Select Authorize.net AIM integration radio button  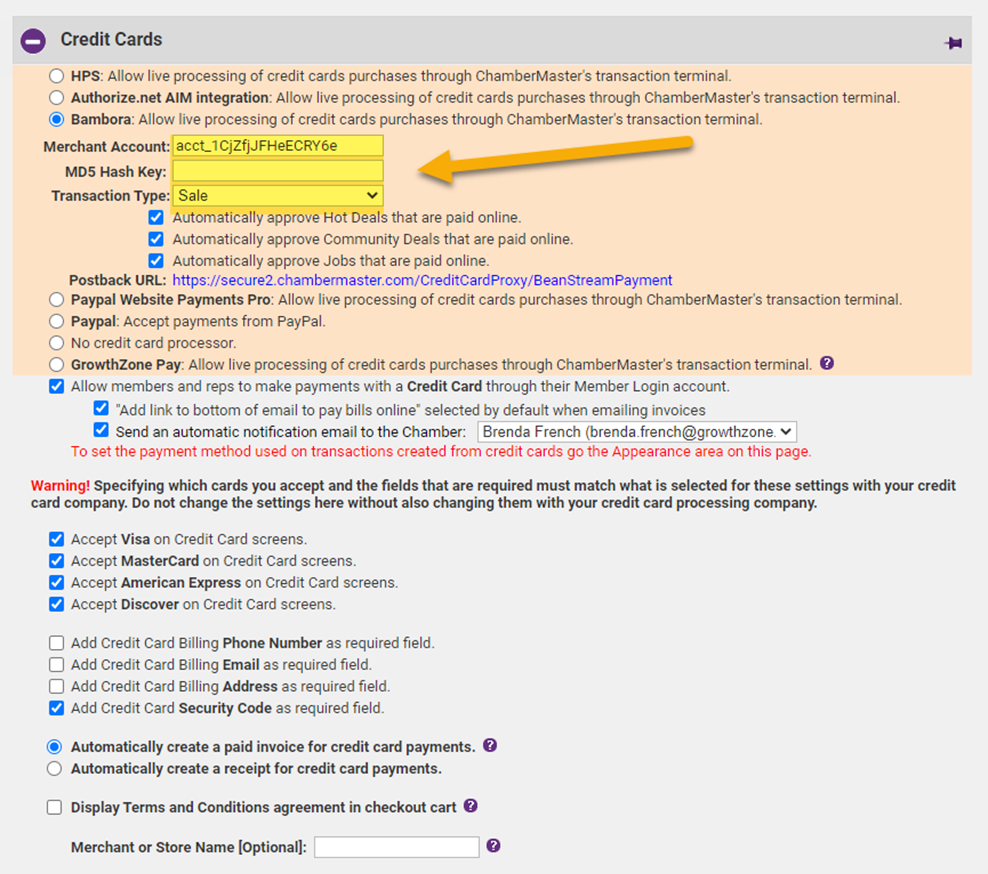click(x=57, y=98)
